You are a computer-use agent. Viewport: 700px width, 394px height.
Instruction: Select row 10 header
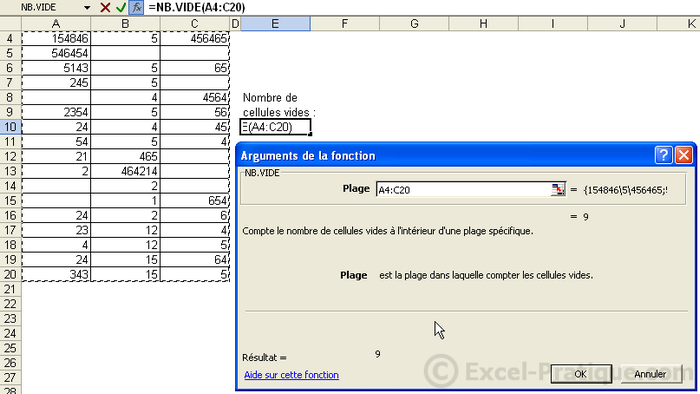pos(10,127)
